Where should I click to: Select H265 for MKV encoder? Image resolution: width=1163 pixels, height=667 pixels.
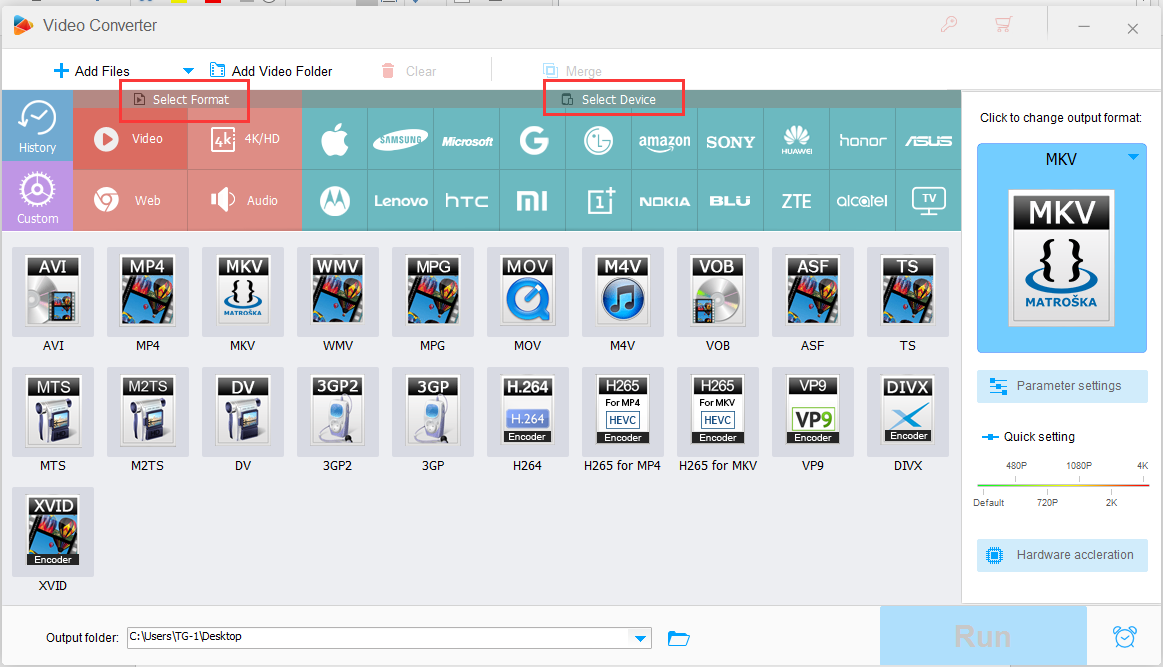717,412
